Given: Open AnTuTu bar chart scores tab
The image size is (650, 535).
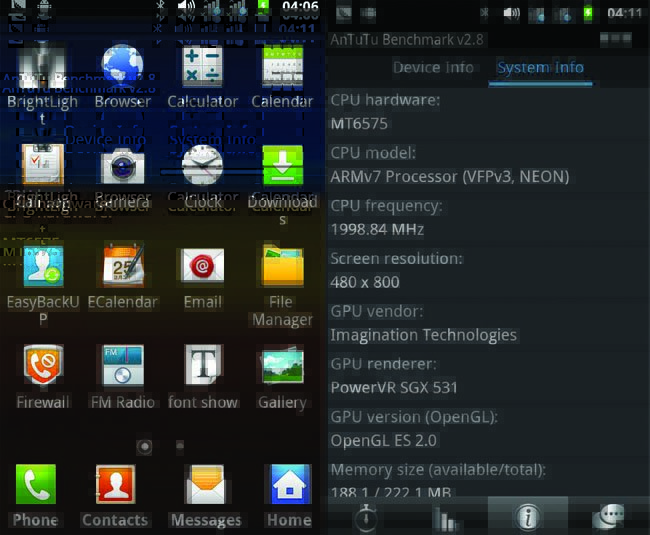Looking at the screenshot, I should pos(447,518).
